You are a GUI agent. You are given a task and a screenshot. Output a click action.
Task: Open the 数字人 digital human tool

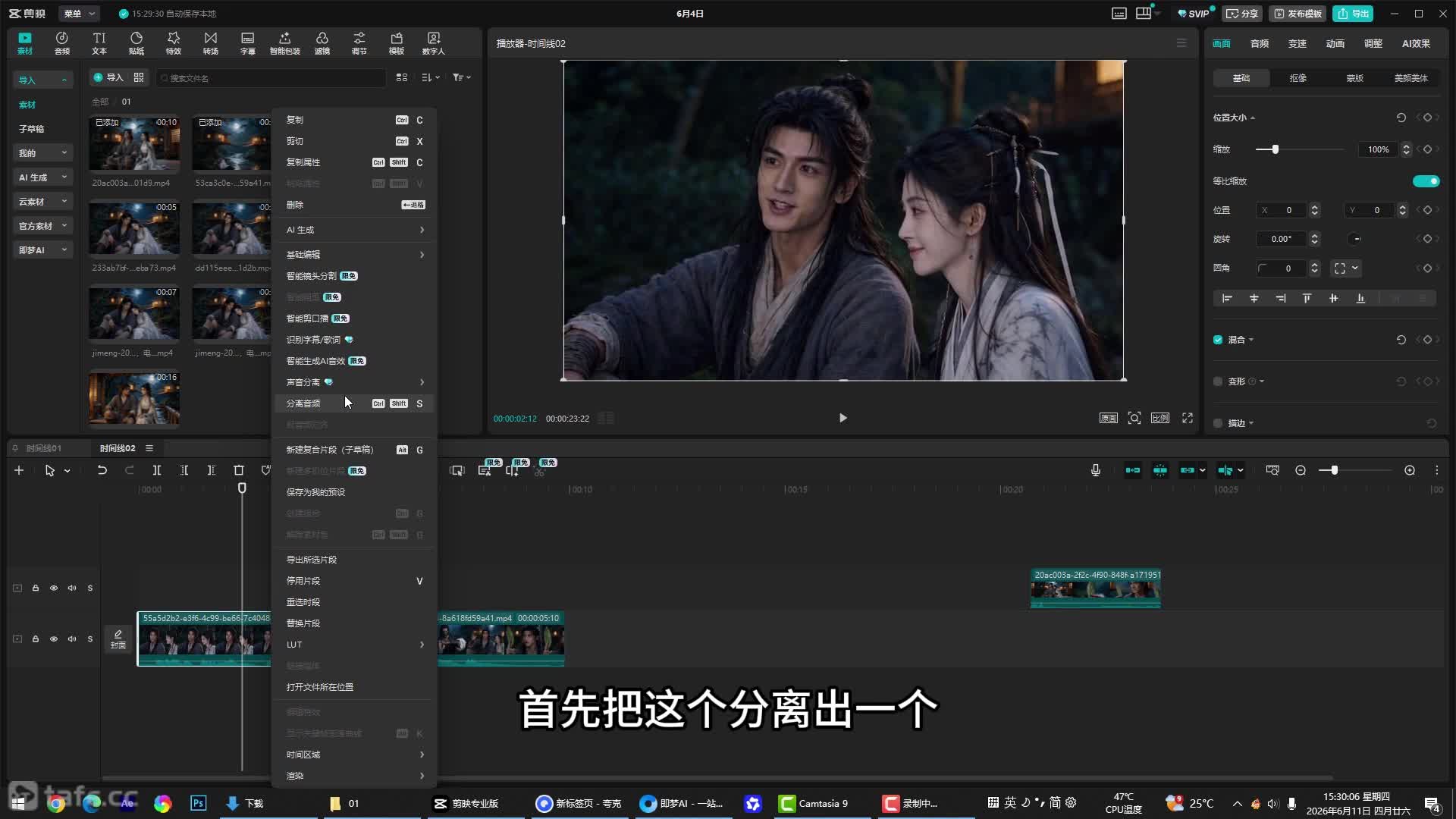click(x=434, y=43)
